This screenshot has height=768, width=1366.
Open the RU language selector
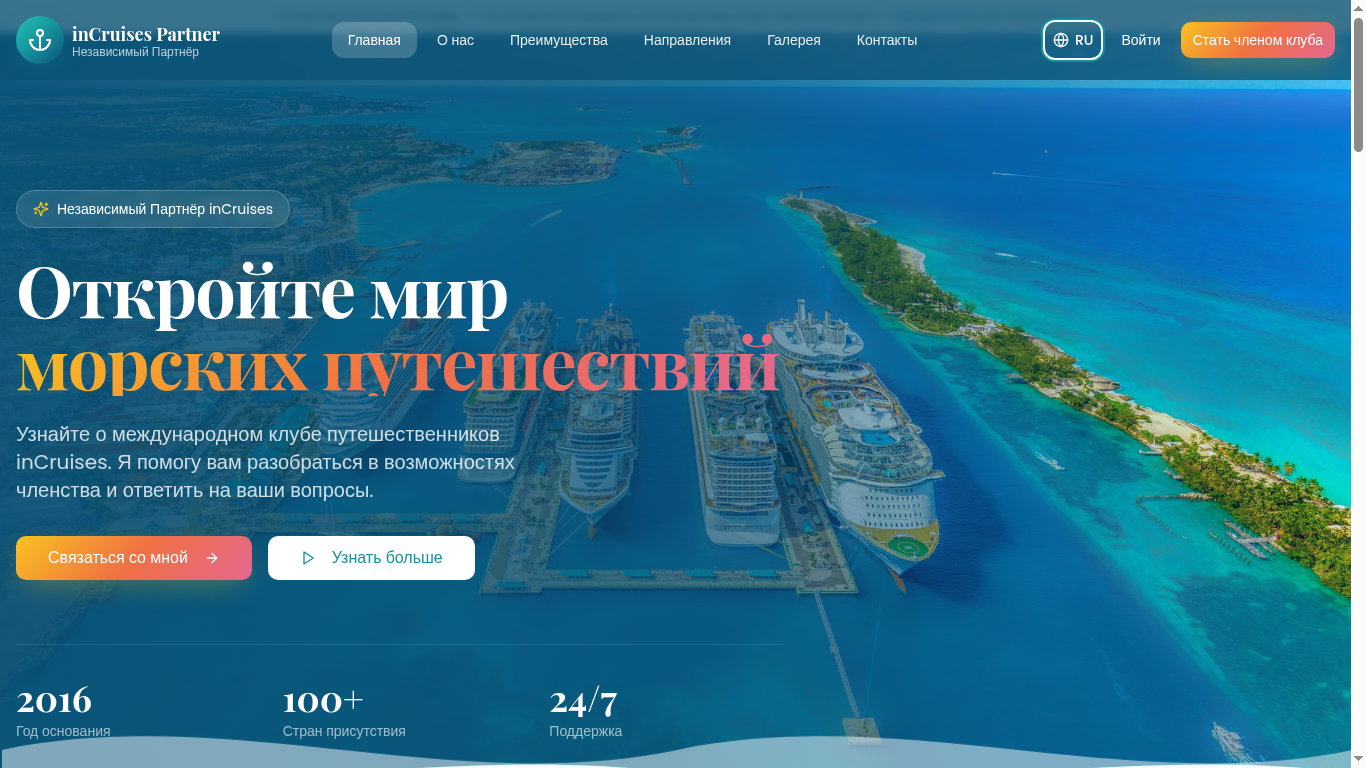tap(1073, 40)
